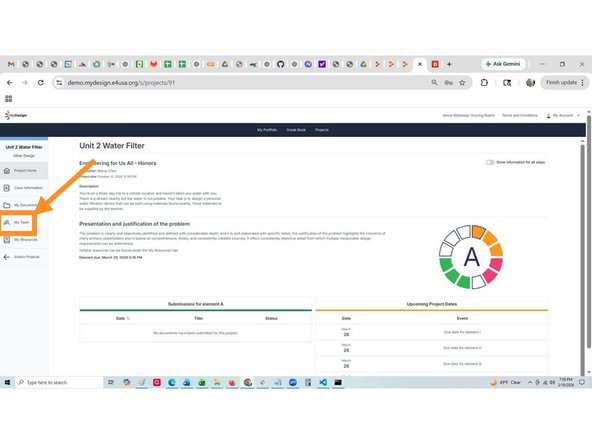Open Class Information in the sidebar
The height and width of the screenshot is (444, 592).
pos(24,188)
